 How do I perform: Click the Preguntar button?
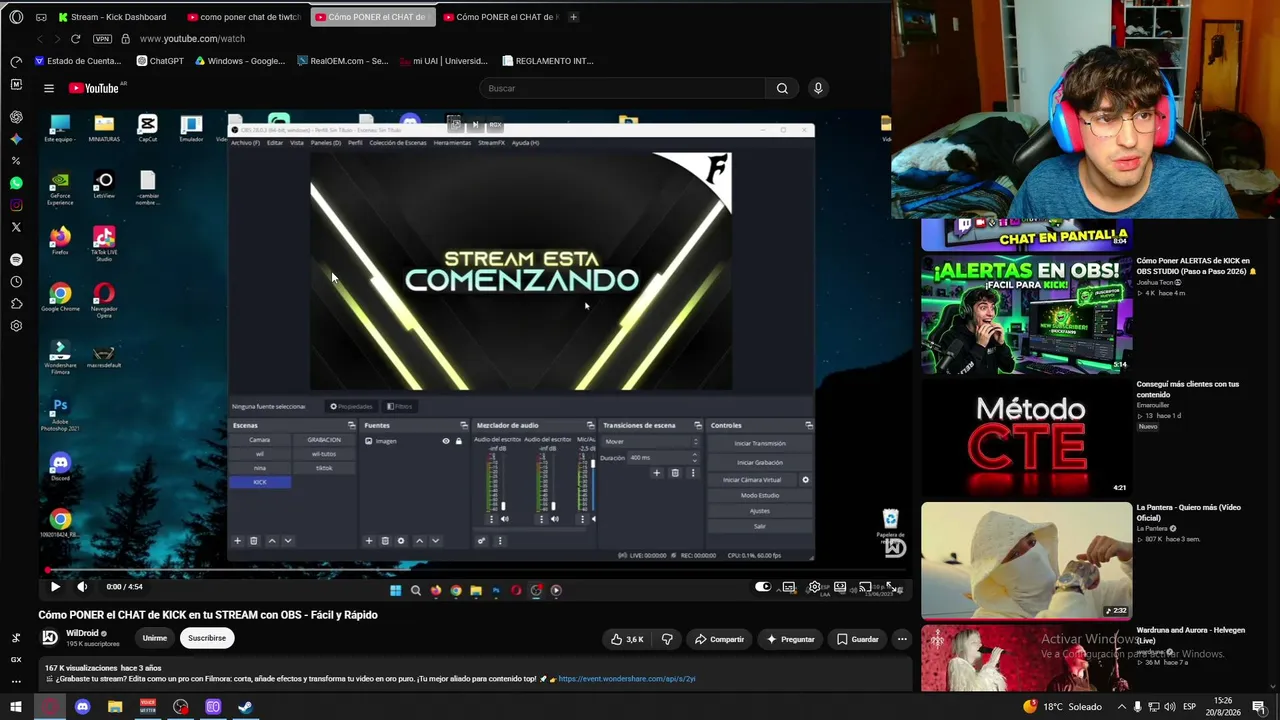pos(790,639)
